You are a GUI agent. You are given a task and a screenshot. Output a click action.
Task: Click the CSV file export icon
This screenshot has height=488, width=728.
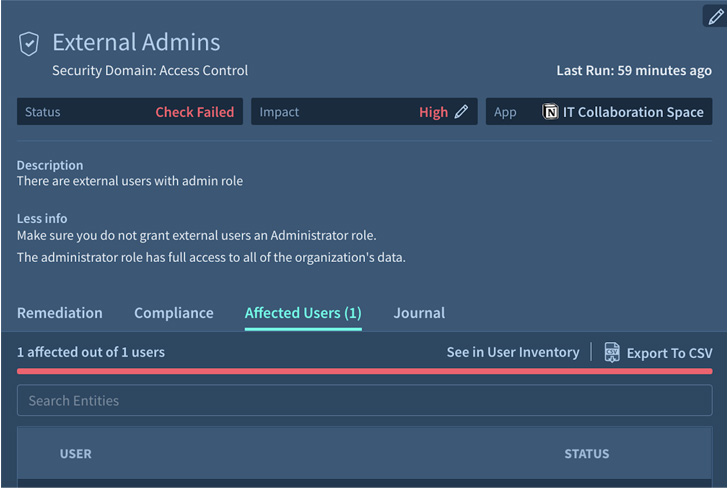(x=612, y=352)
